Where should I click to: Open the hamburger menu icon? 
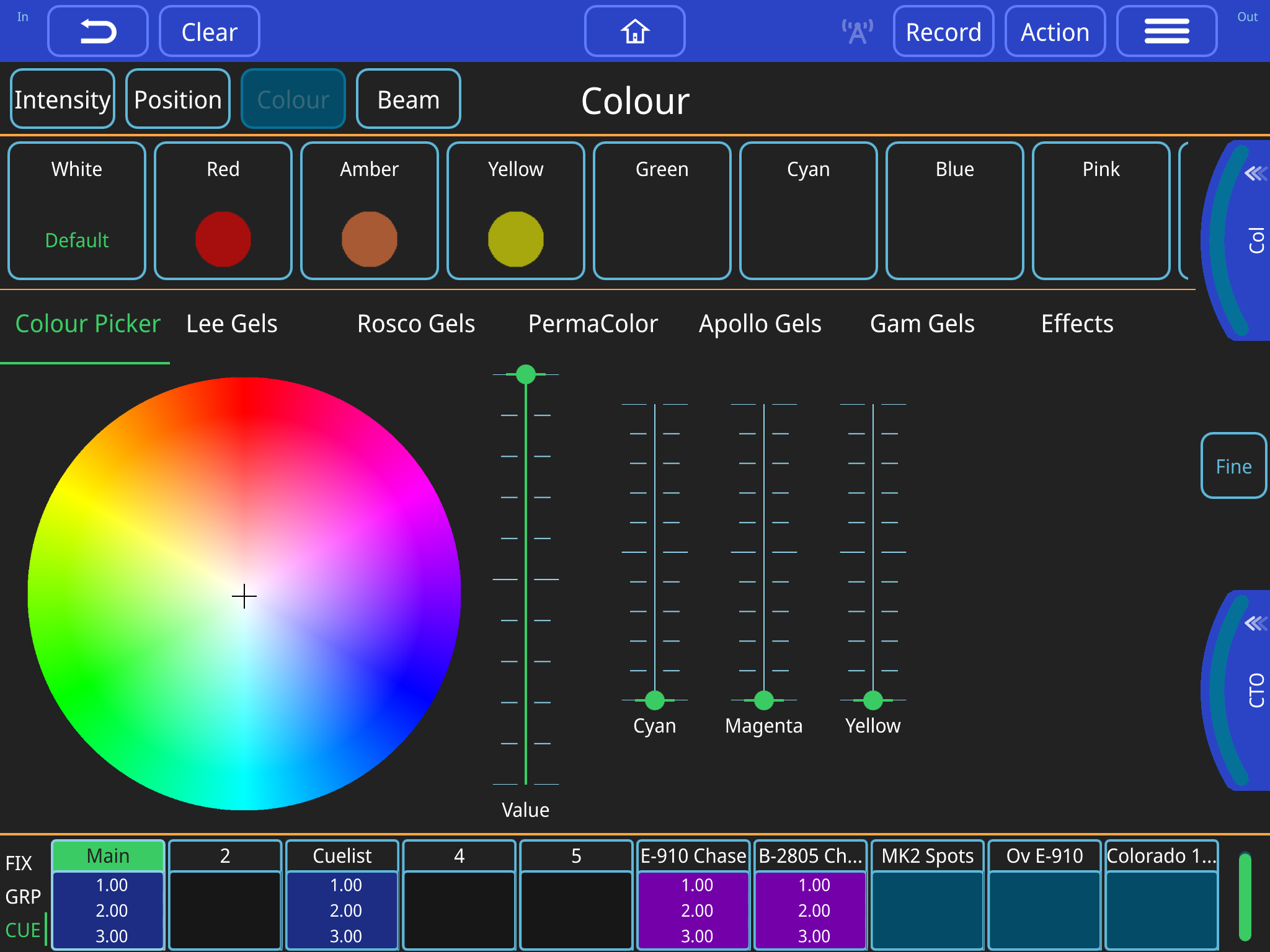pyautogui.click(x=1166, y=31)
